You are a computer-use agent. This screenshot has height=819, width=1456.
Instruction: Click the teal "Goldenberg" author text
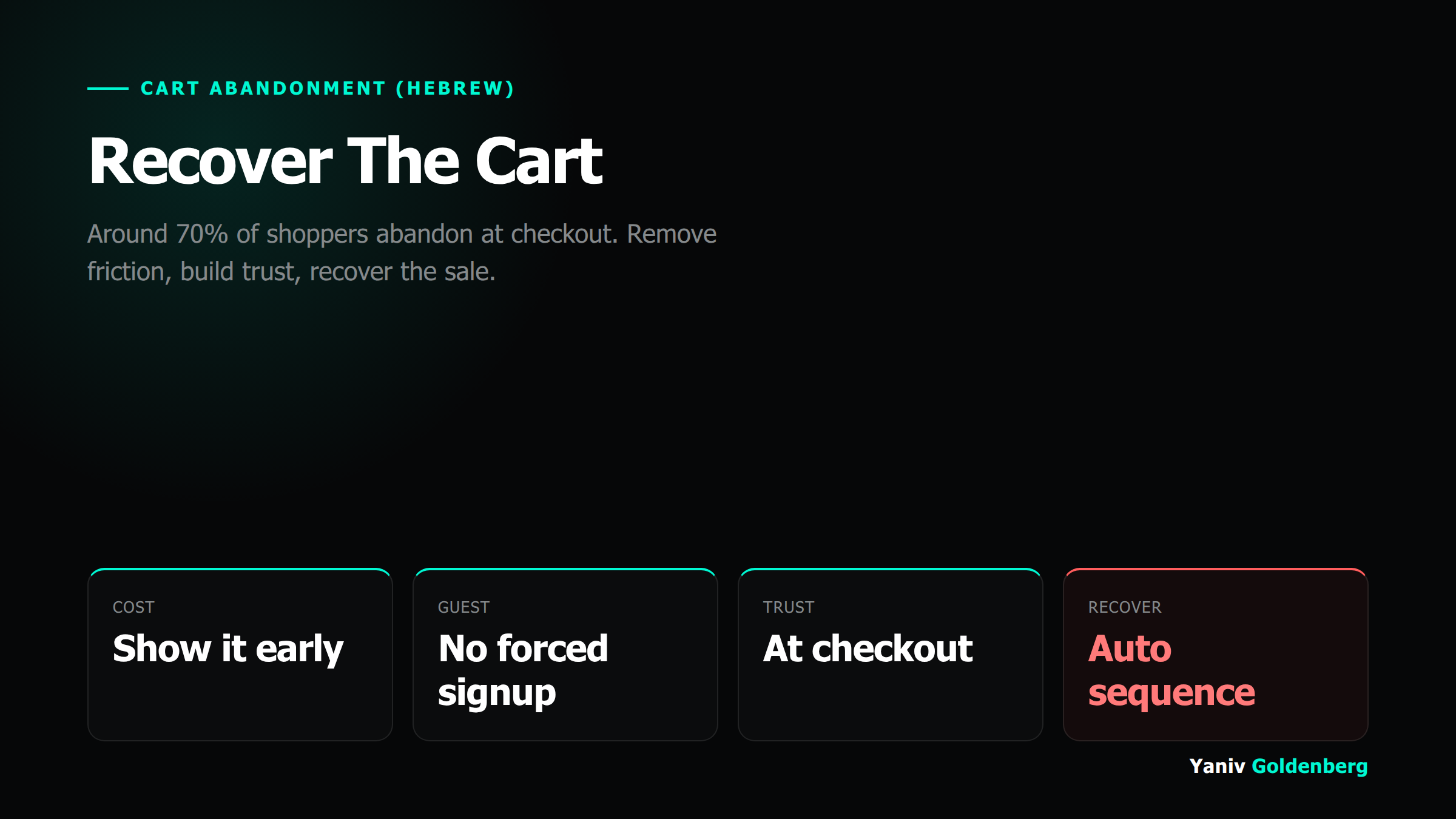click(x=1310, y=766)
